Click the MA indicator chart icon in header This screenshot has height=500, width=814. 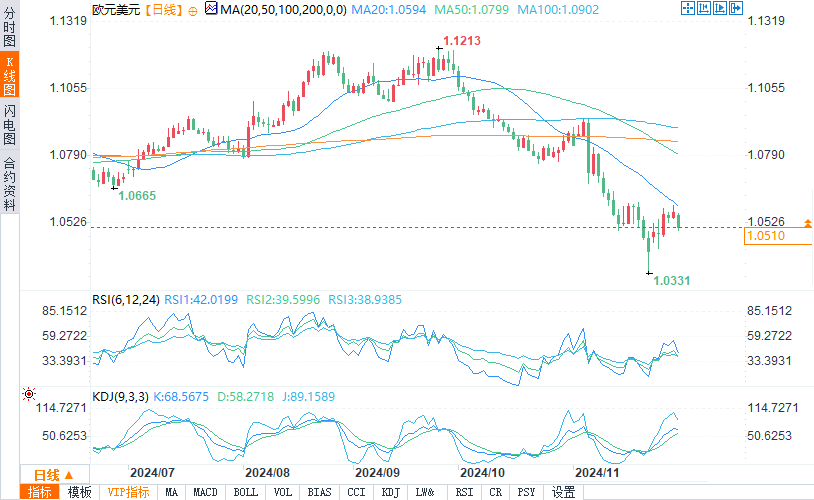click(211, 8)
